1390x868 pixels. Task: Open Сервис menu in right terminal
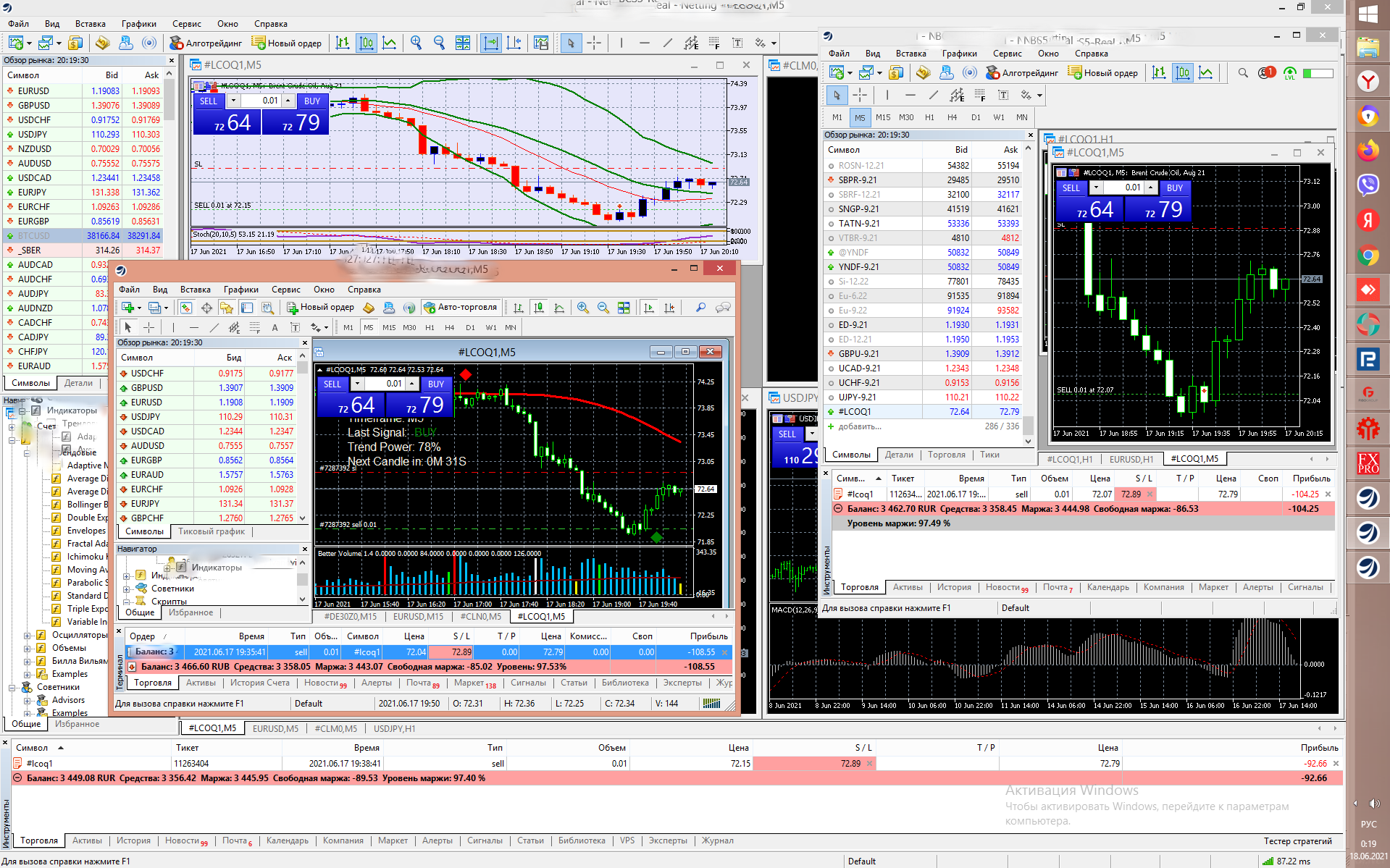1007,54
